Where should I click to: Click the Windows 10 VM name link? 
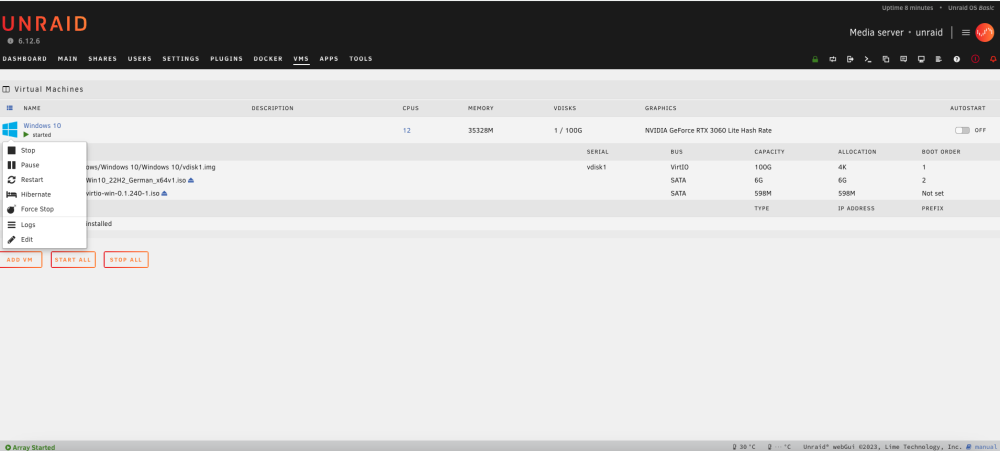point(42,126)
